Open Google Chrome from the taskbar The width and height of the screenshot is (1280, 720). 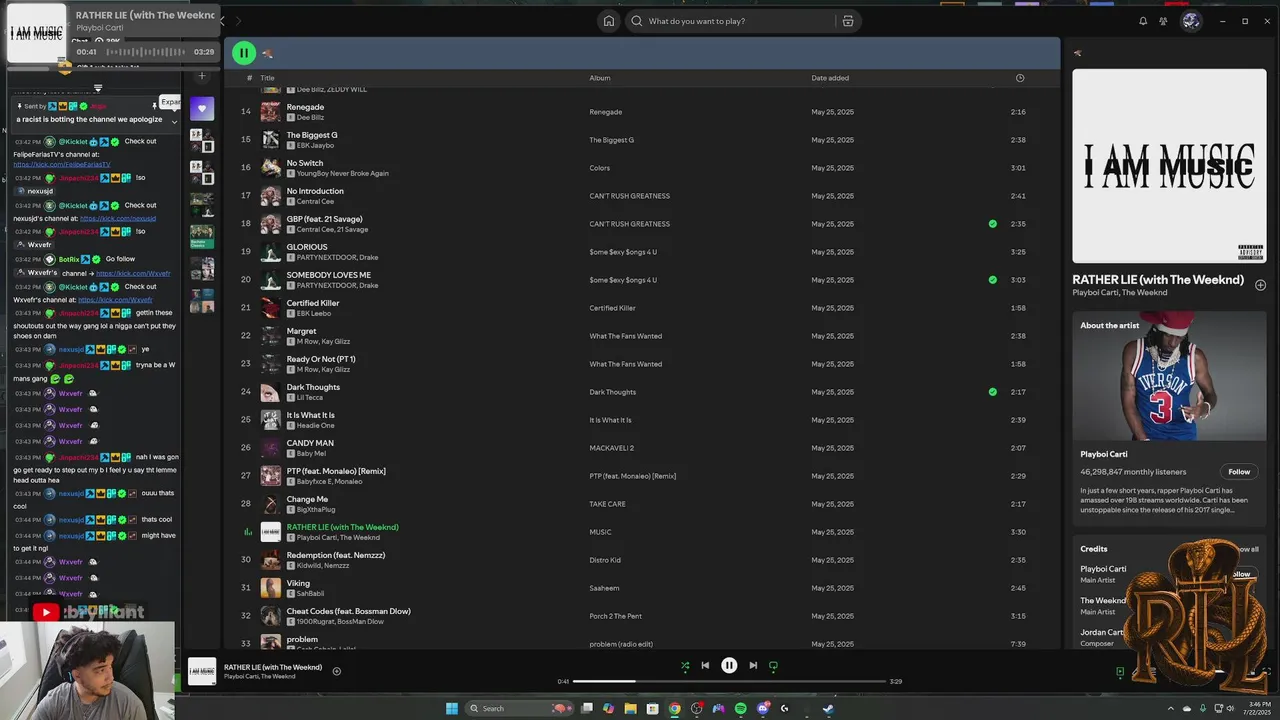tap(675, 708)
